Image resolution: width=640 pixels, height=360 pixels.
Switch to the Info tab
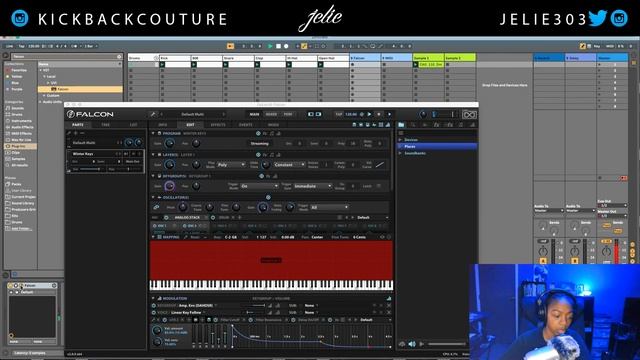[162, 124]
